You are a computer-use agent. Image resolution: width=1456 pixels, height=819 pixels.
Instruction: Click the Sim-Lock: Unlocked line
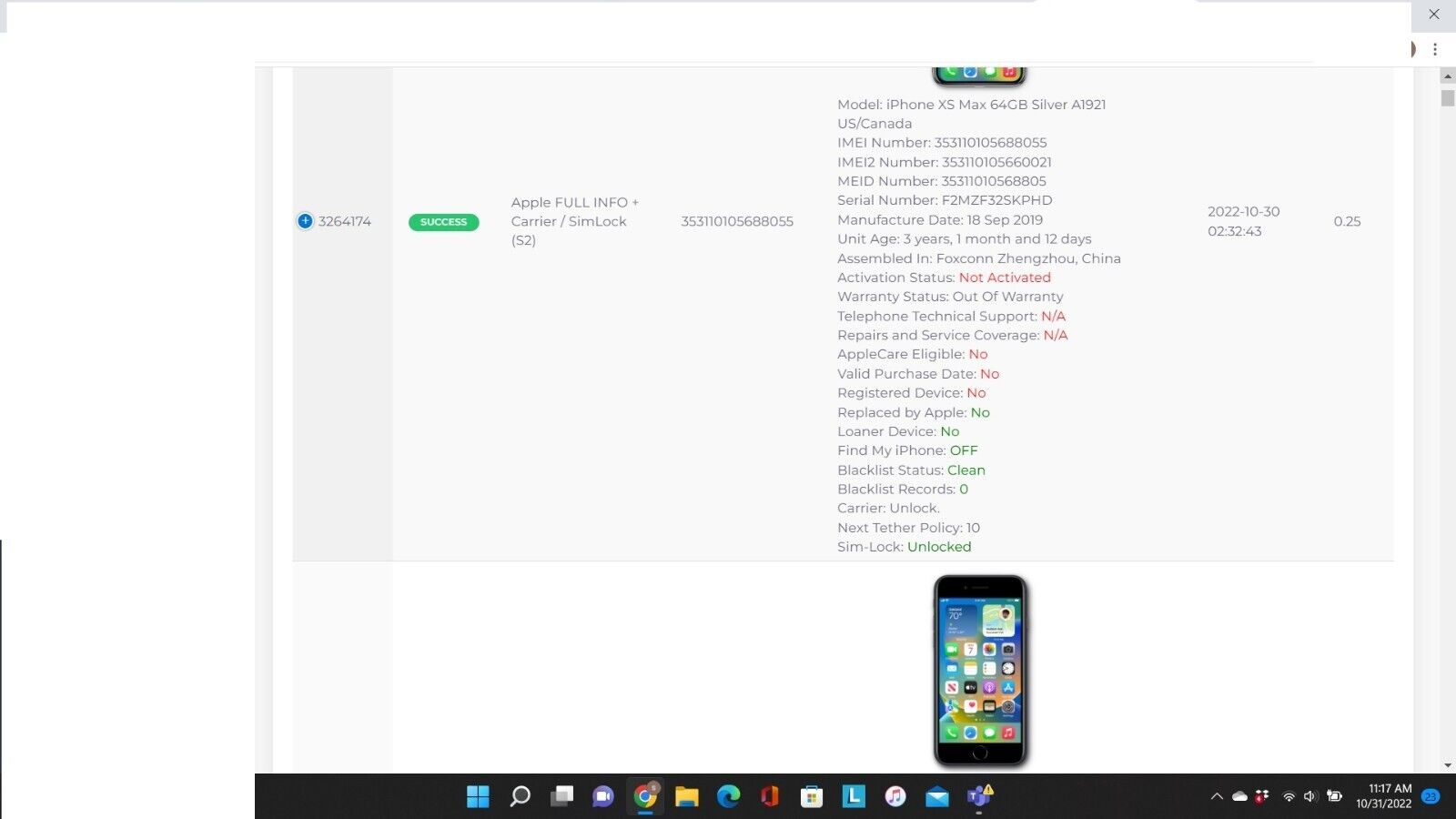click(905, 547)
